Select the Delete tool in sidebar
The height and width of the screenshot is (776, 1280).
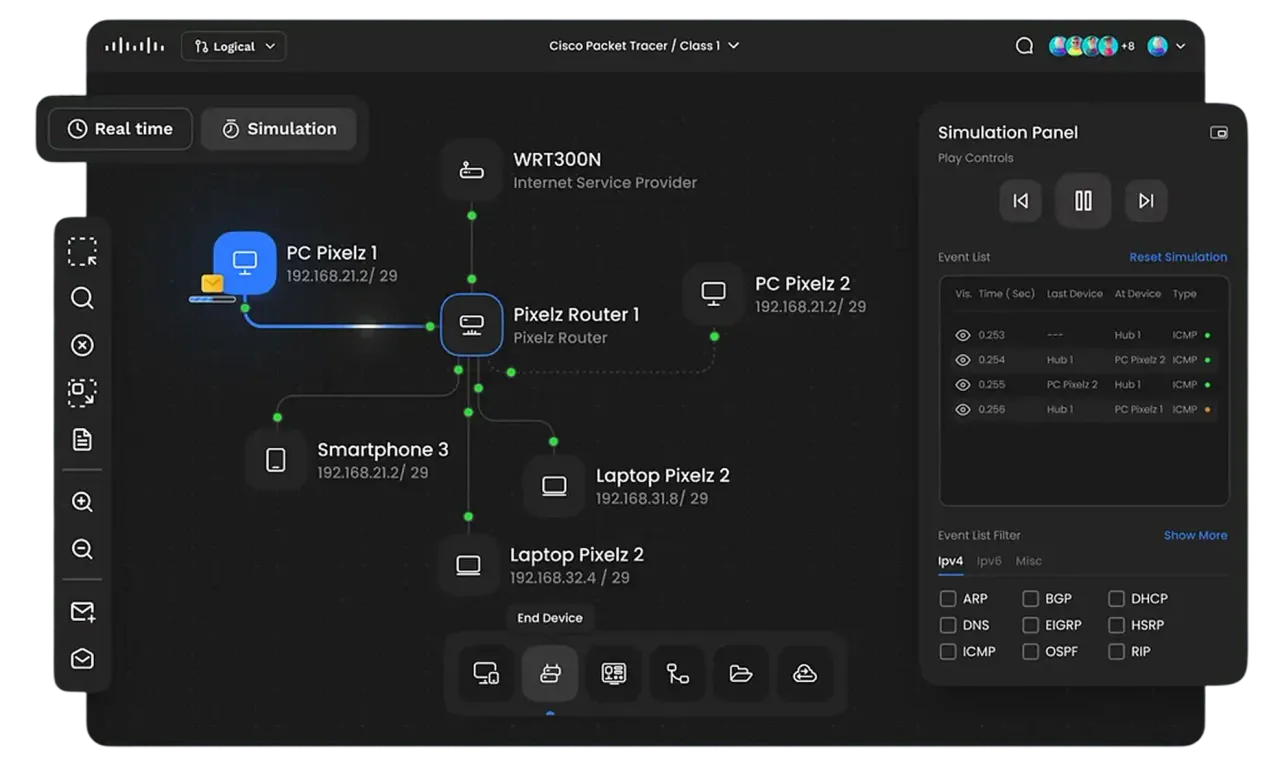coord(82,345)
